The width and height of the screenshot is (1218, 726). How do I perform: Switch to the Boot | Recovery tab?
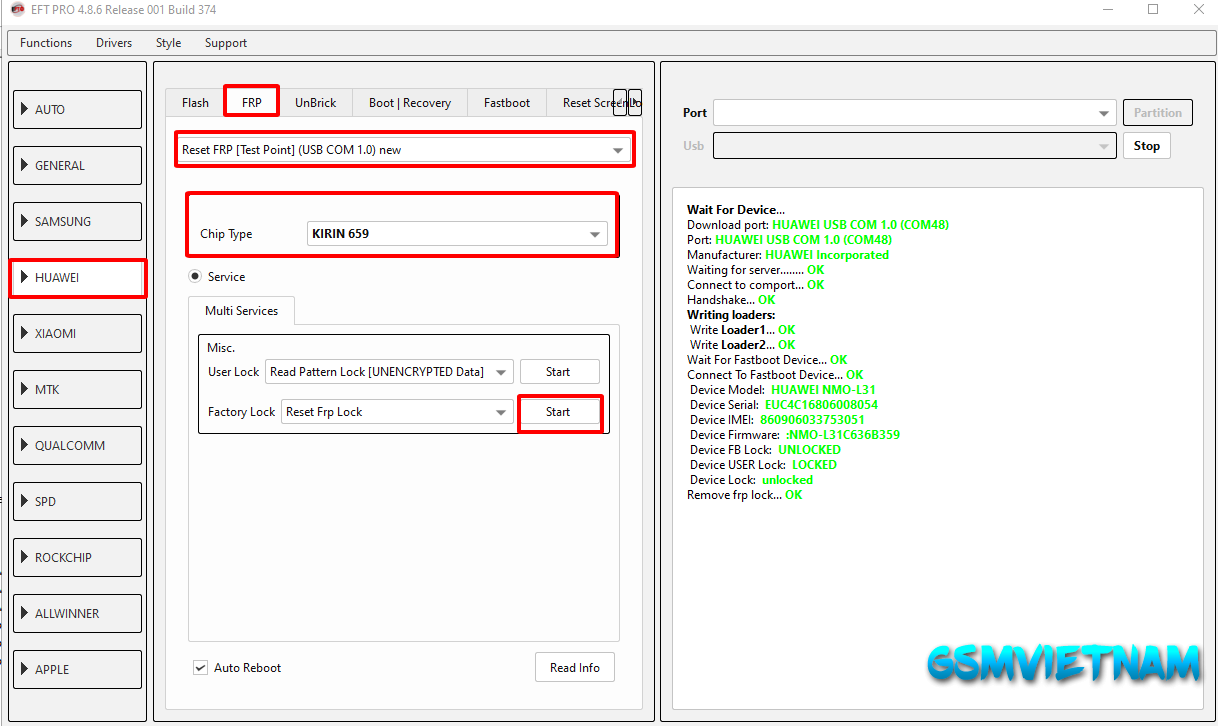coord(410,102)
